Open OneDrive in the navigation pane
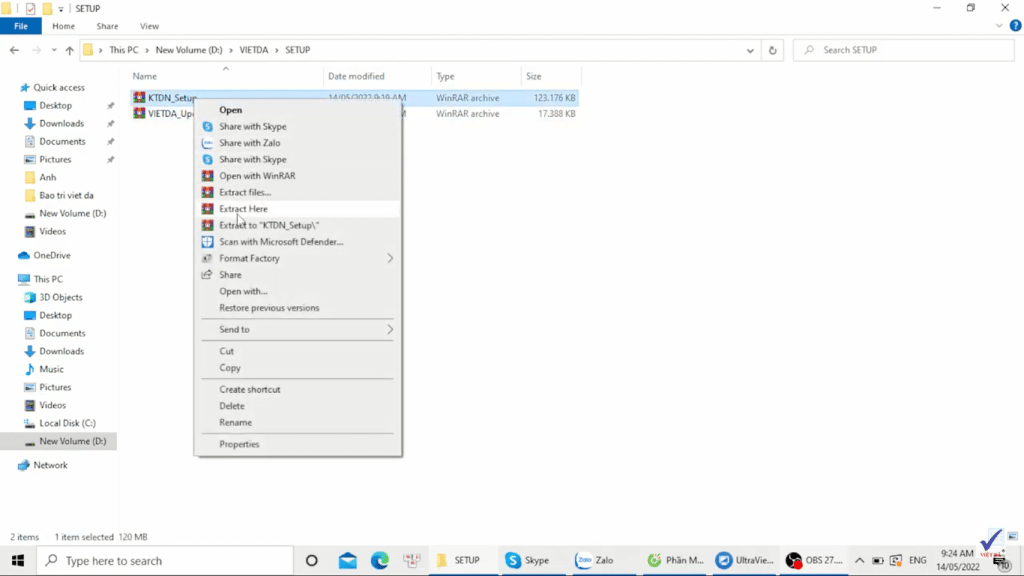This screenshot has height=576, width=1024. click(52, 255)
